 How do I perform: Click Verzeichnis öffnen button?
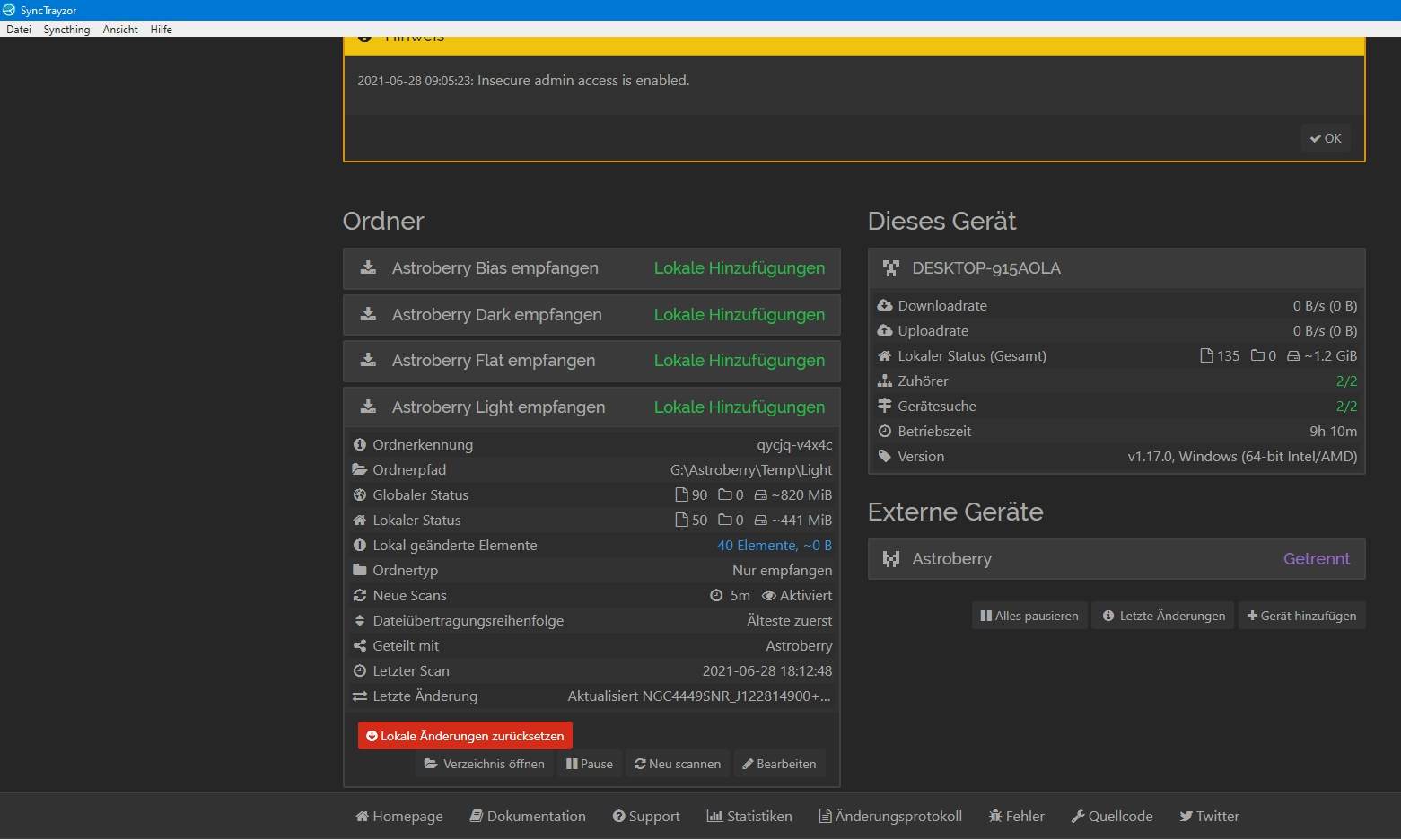pos(485,764)
